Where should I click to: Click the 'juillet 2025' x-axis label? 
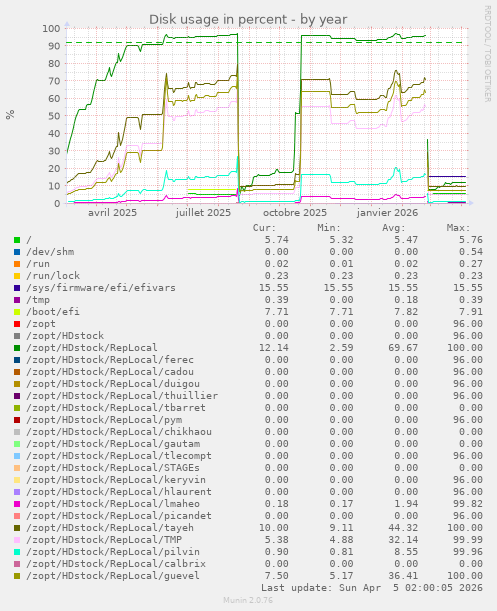click(203, 213)
